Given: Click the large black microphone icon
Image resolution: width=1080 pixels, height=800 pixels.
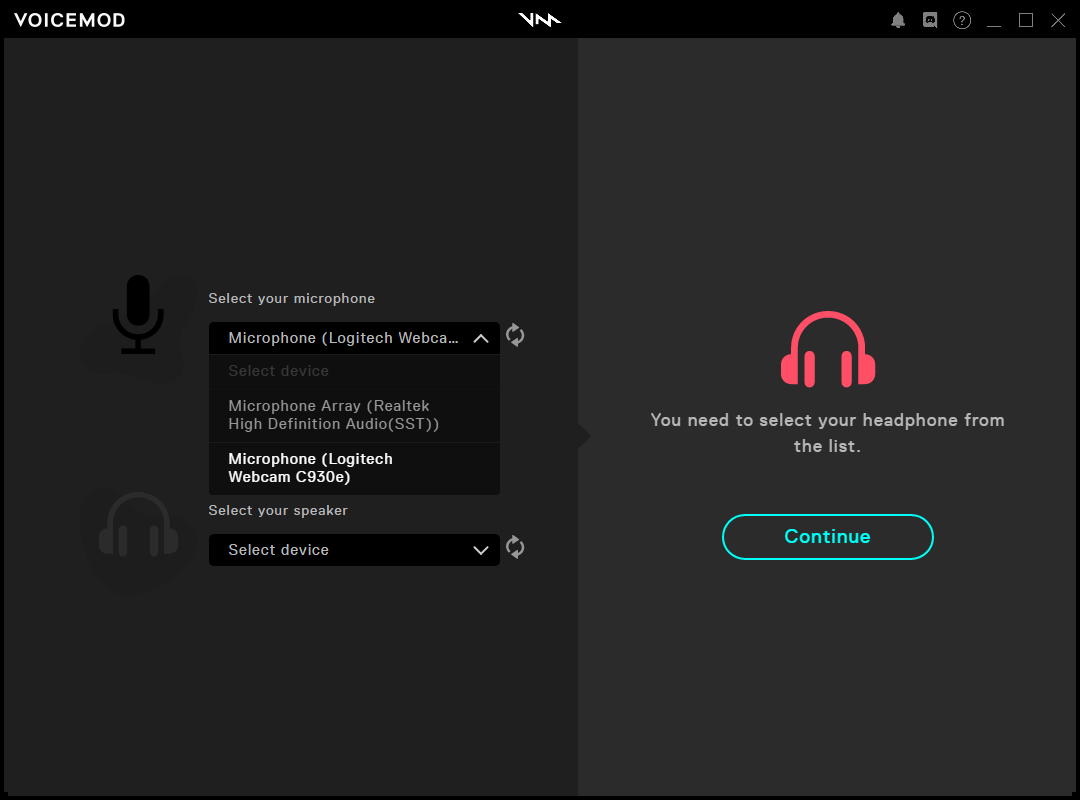Looking at the screenshot, I should point(138,315).
